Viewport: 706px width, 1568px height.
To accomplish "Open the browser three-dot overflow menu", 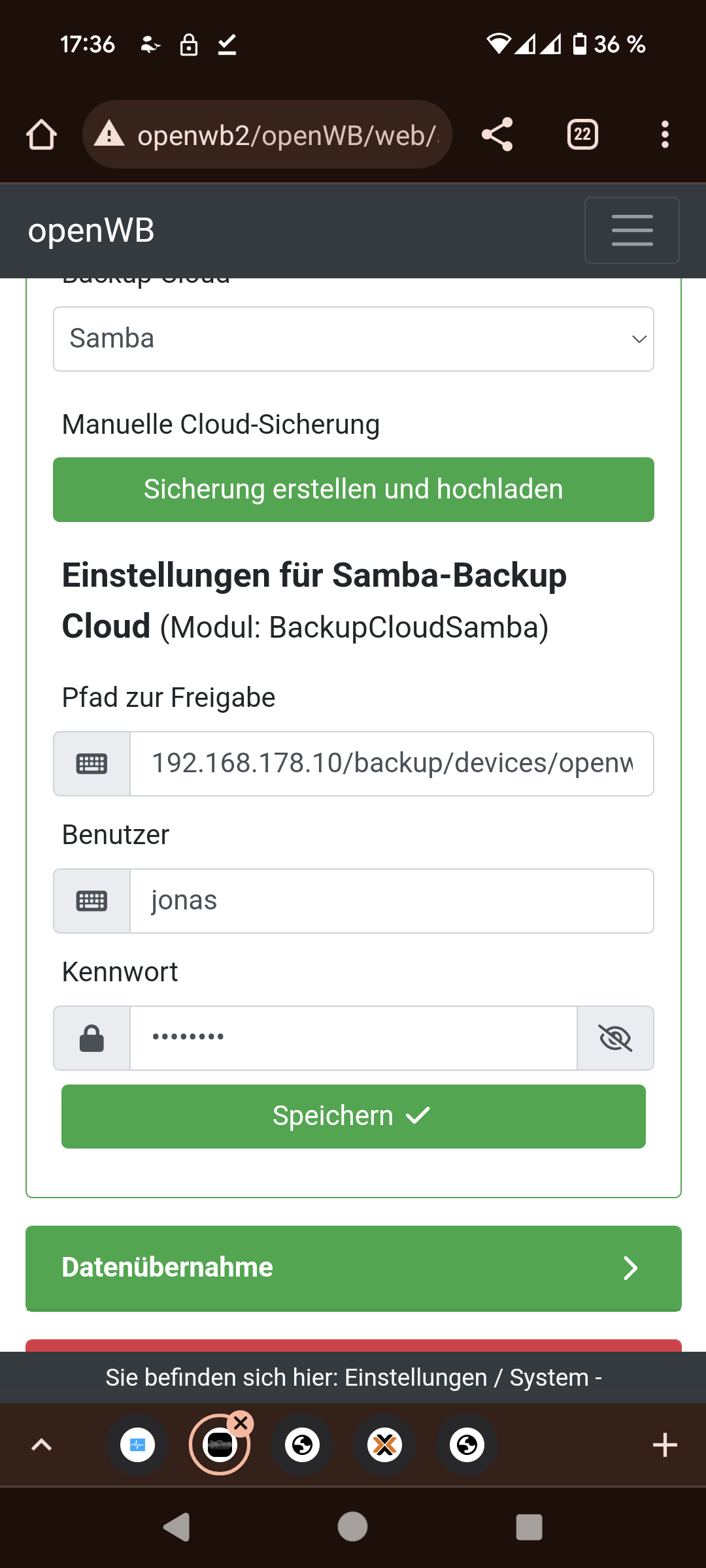I will pos(665,135).
